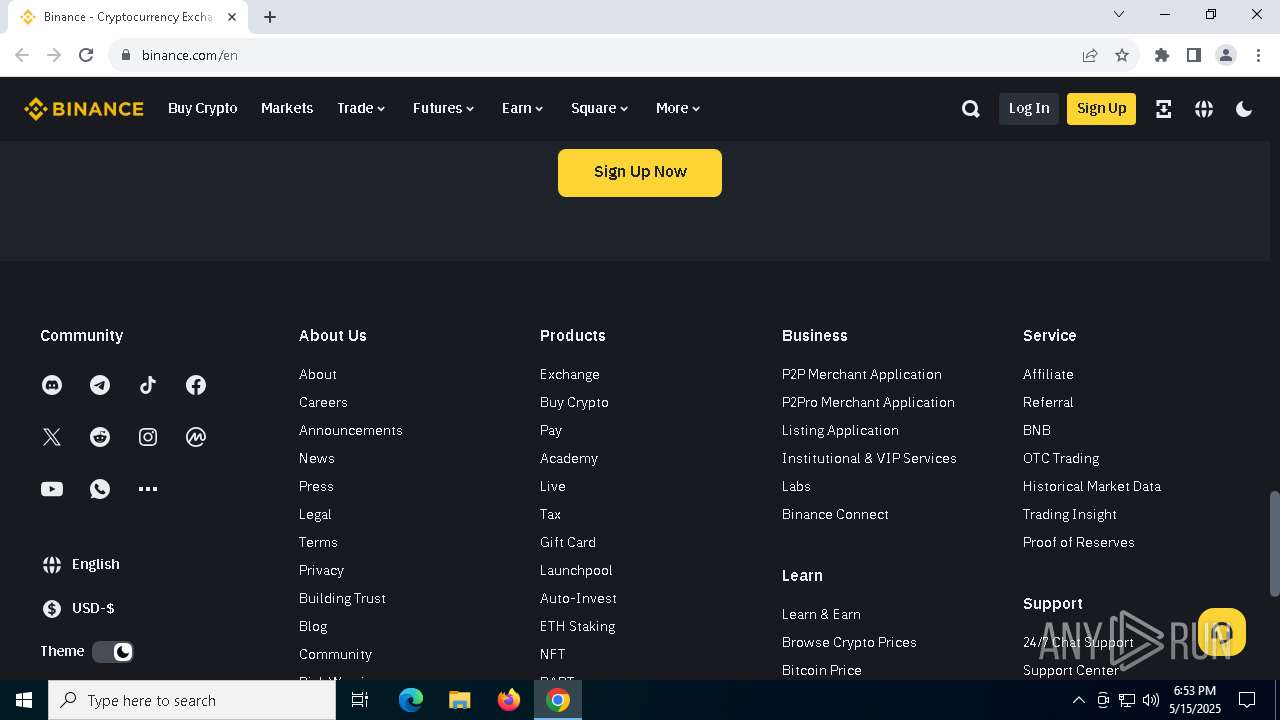
Task: Bookmark this page with star icon
Action: click(1122, 55)
